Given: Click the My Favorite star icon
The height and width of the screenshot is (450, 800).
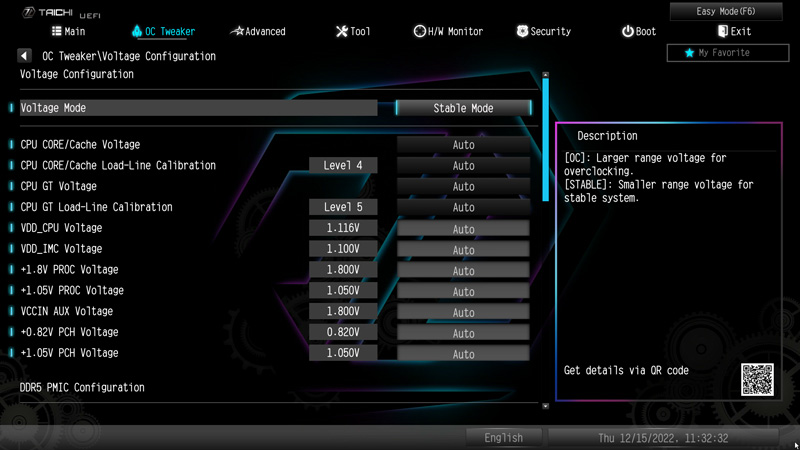Looking at the screenshot, I should click(x=689, y=53).
